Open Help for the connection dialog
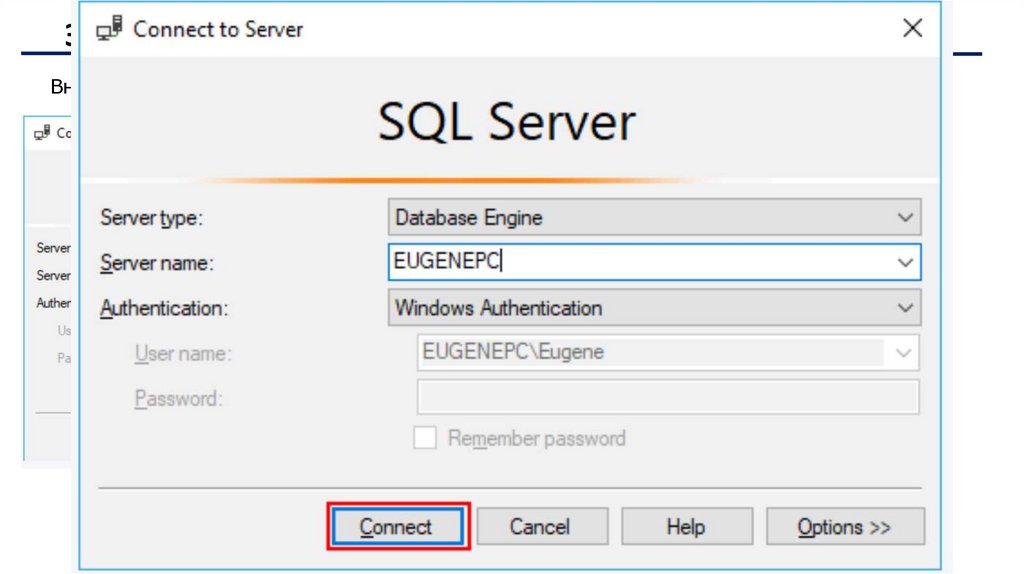Viewport: 1024px width, 574px height. [686, 527]
